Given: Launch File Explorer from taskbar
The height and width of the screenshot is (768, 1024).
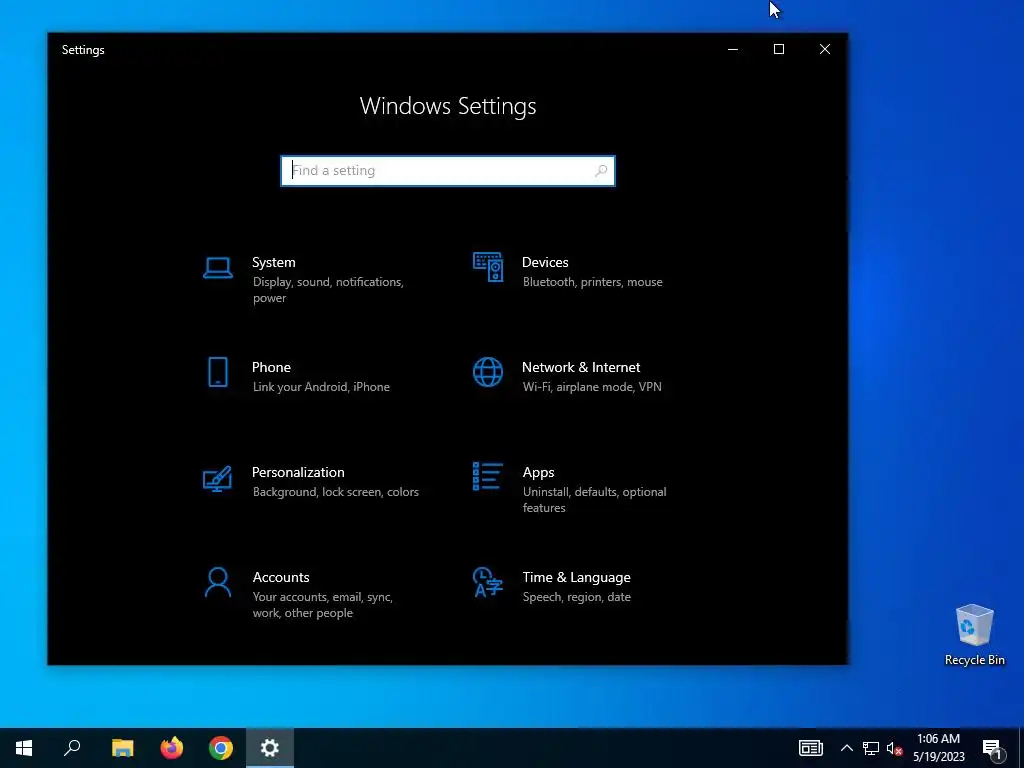Looking at the screenshot, I should tap(122, 748).
